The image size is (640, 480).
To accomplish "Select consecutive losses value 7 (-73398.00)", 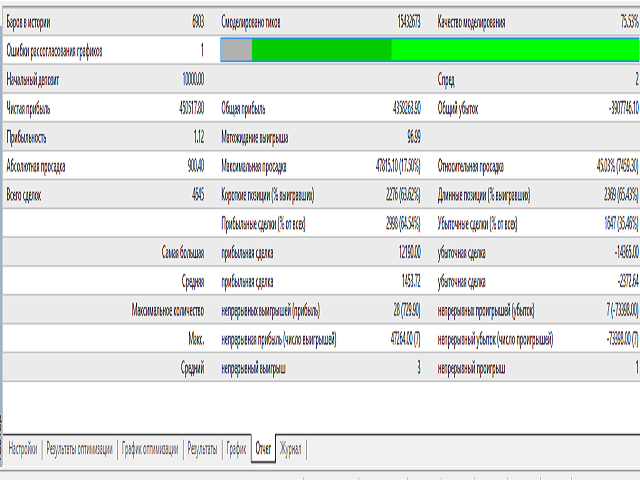I will click(622, 311).
